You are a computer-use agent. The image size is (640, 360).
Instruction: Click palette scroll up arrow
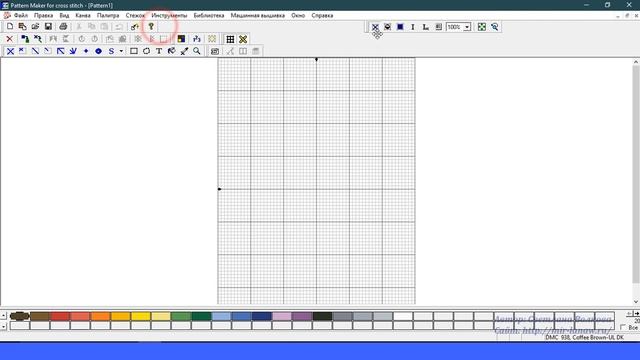(x=3, y=316)
